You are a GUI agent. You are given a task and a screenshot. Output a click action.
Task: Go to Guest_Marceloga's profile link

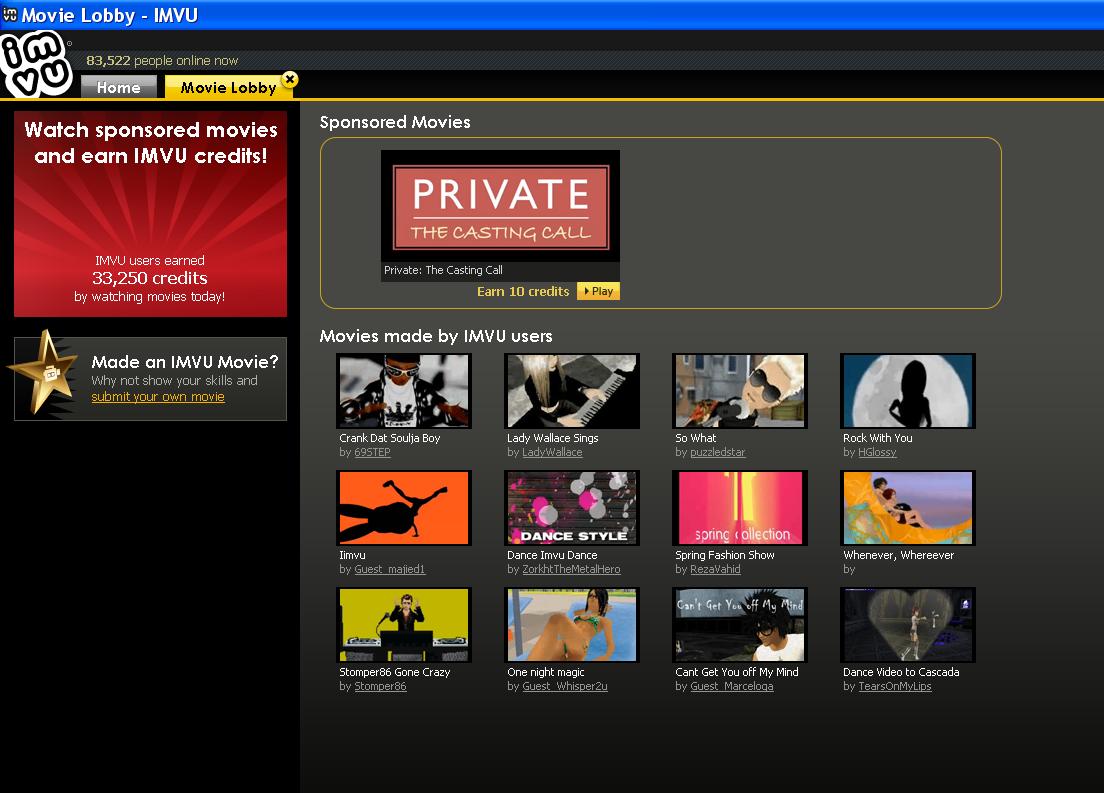[x=732, y=686]
